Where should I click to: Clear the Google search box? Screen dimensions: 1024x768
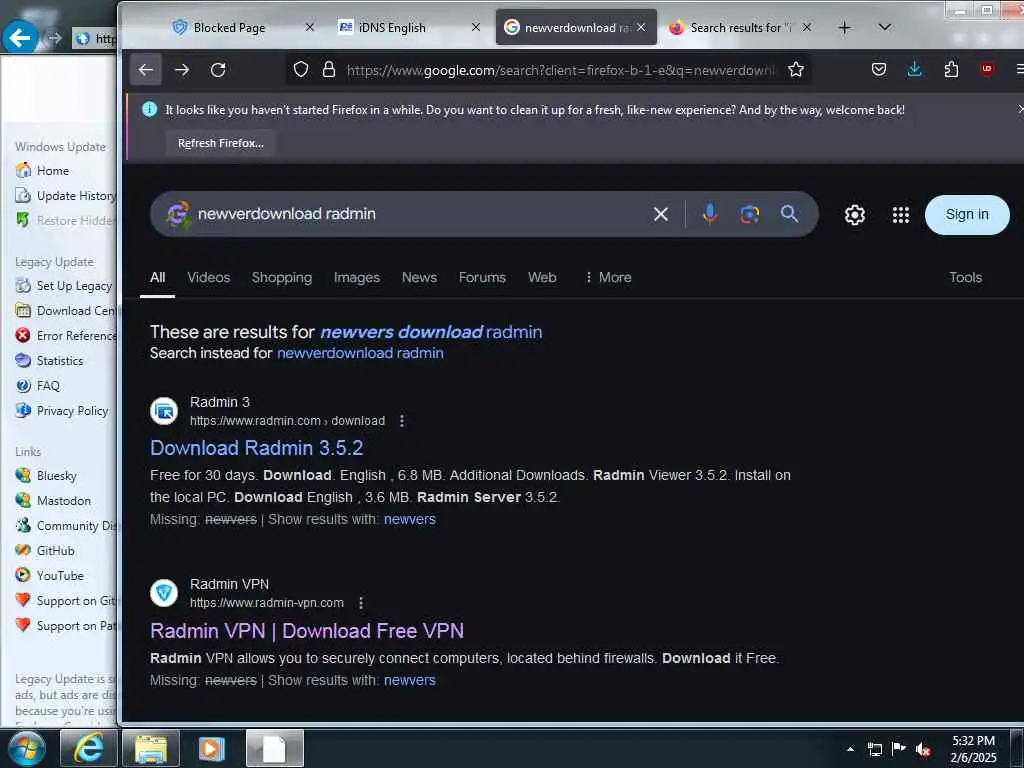click(661, 214)
